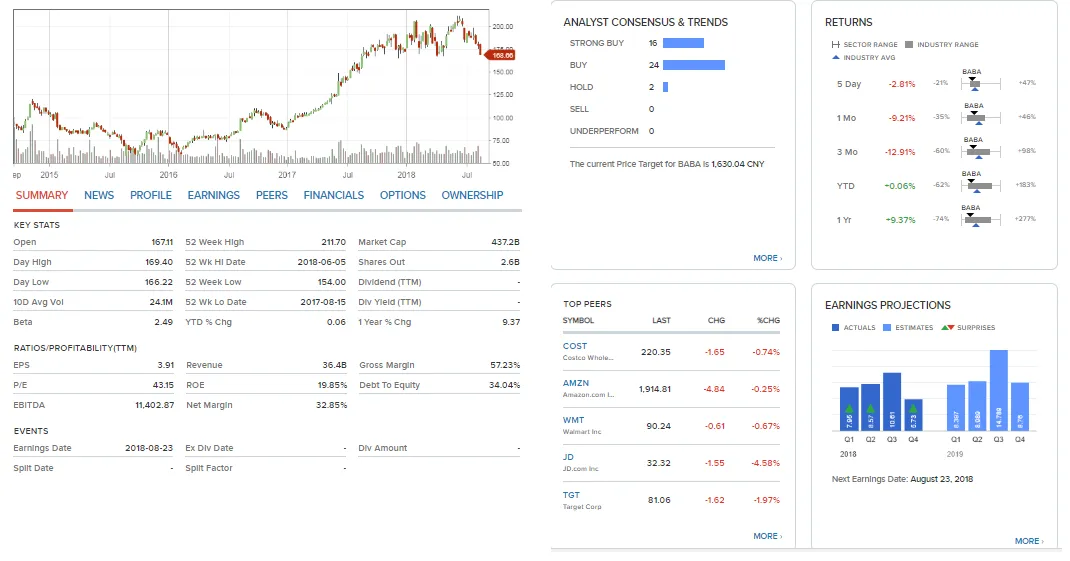Image resolution: width=1070 pixels, height=561 pixels.
Task: Switch to the OPTIONS tab
Action: coord(403,195)
